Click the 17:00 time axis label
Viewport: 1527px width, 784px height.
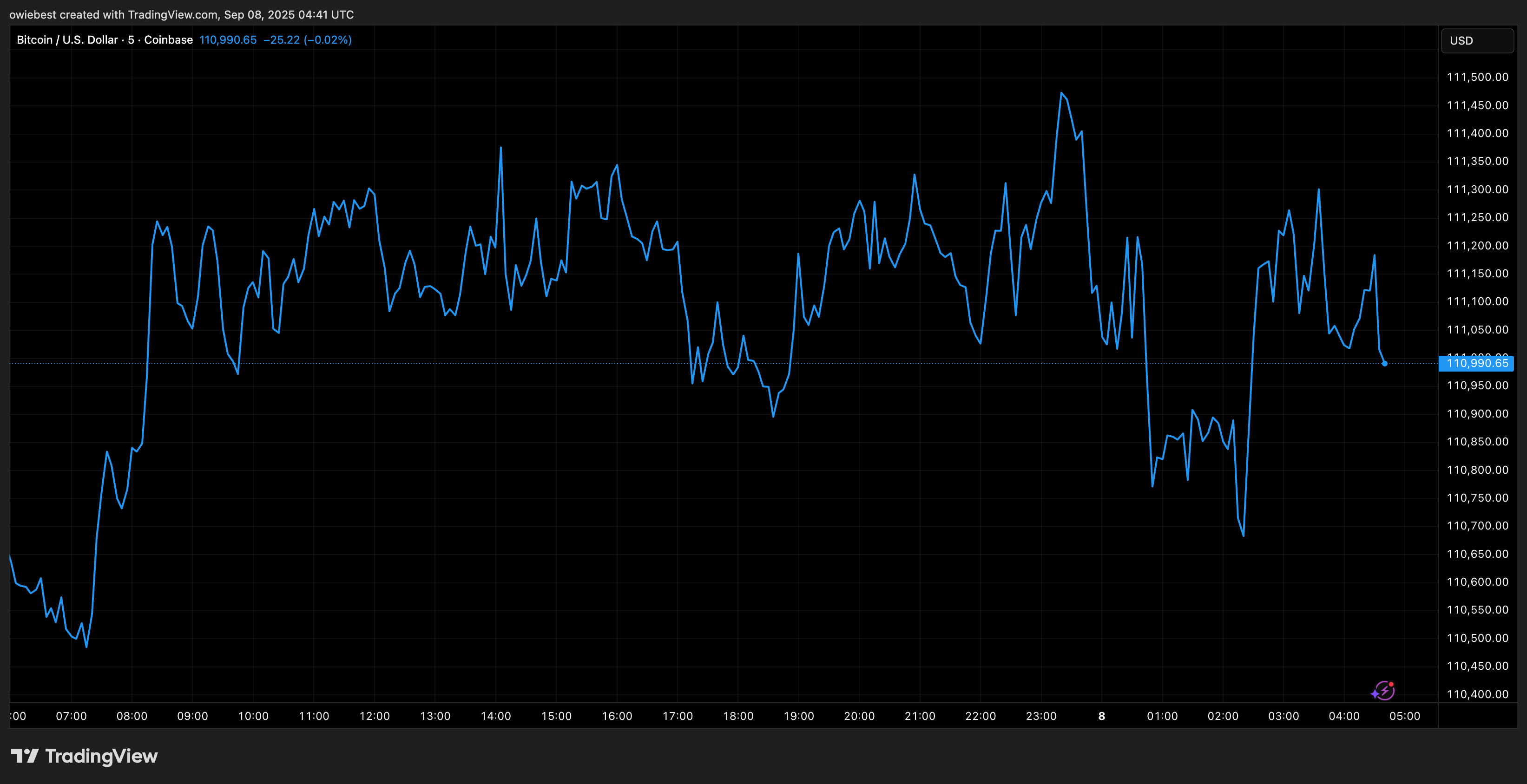pyautogui.click(x=678, y=716)
